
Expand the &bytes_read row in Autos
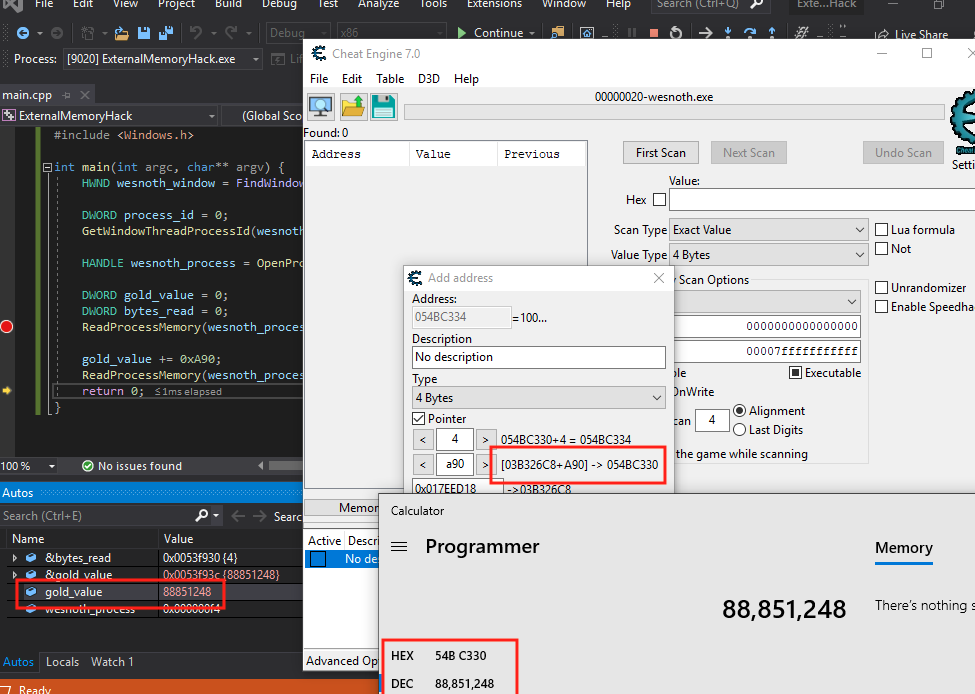(15, 558)
